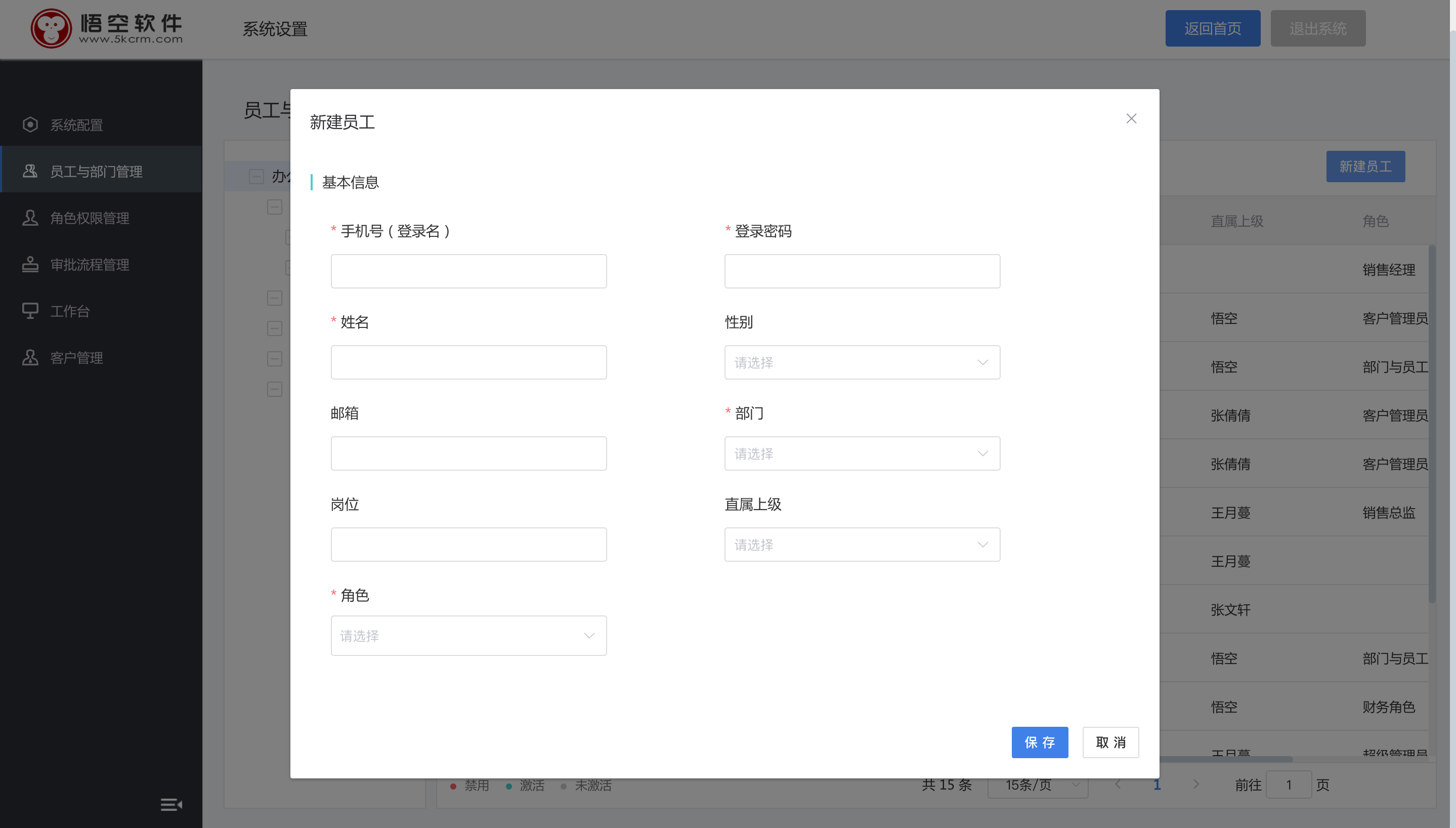Select 员工与部门管理 sidebar item

click(x=101, y=171)
